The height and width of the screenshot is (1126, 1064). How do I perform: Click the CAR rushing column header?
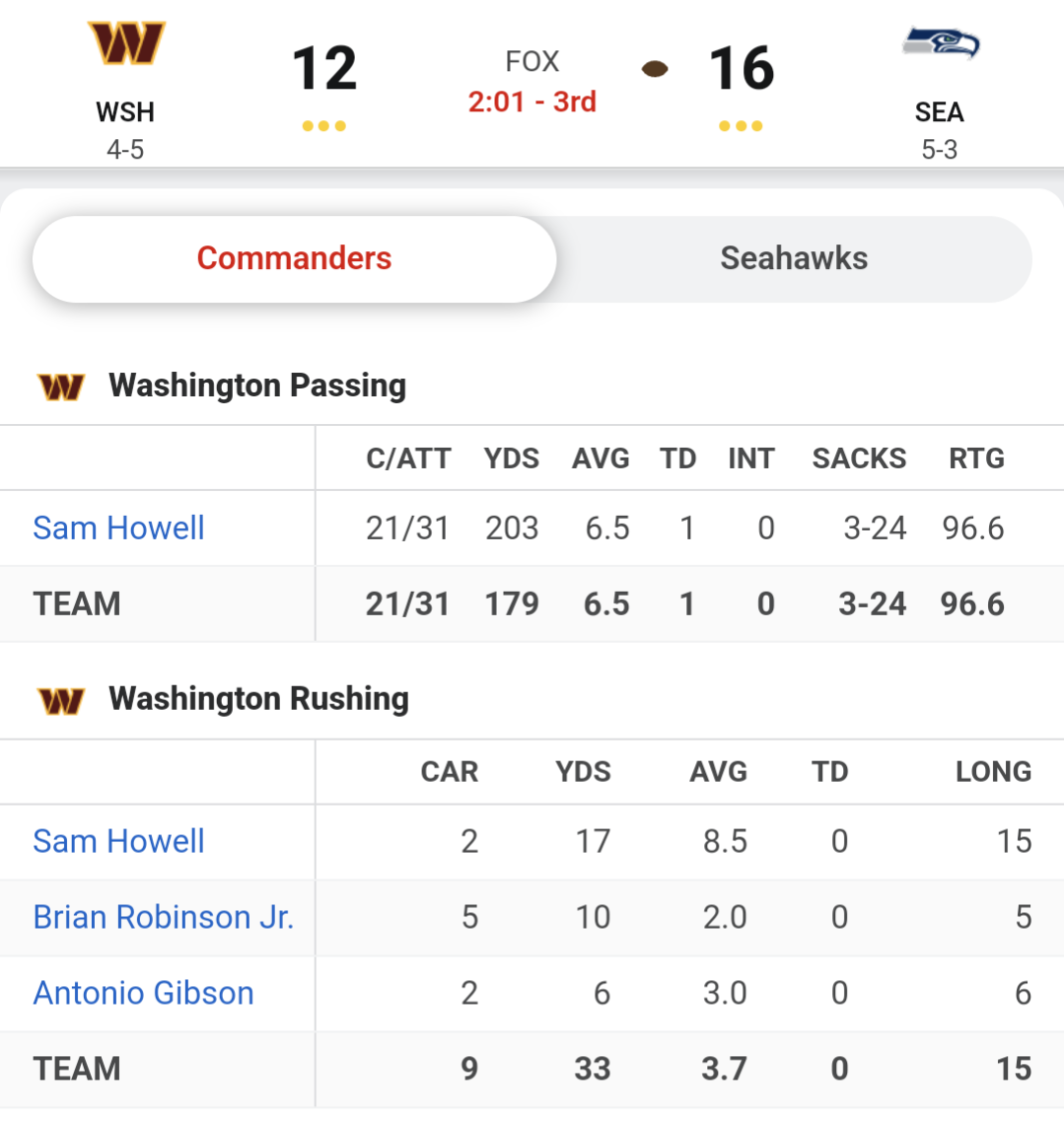click(449, 772)
